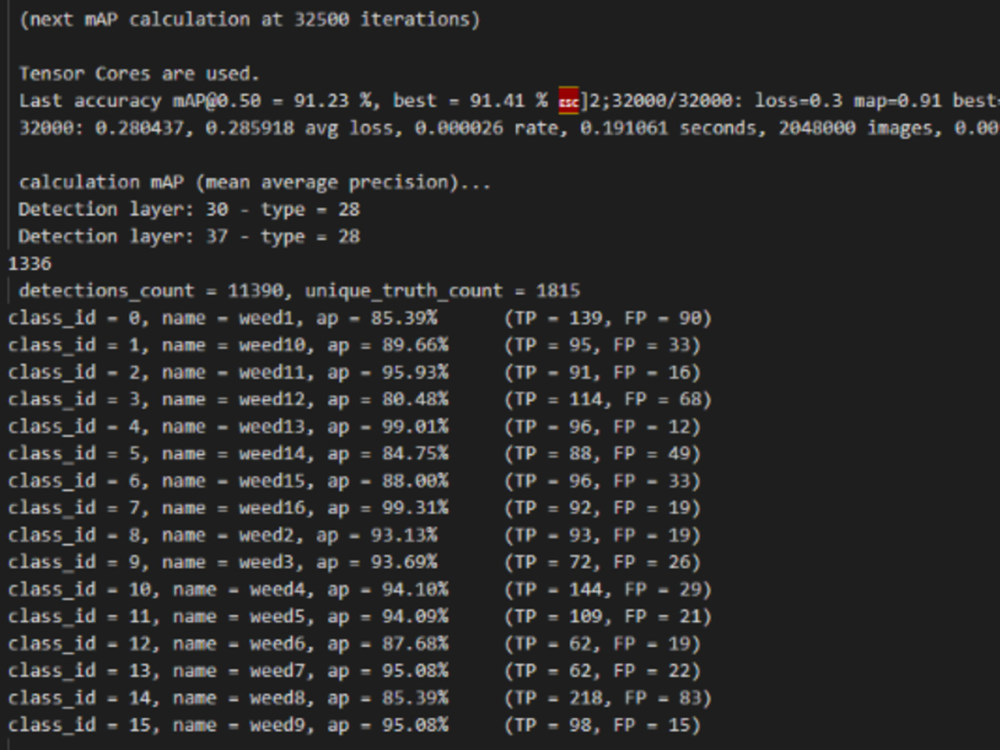Click the class_id 15 weed9 row
1000x750 pixels.
click(354, 724)
